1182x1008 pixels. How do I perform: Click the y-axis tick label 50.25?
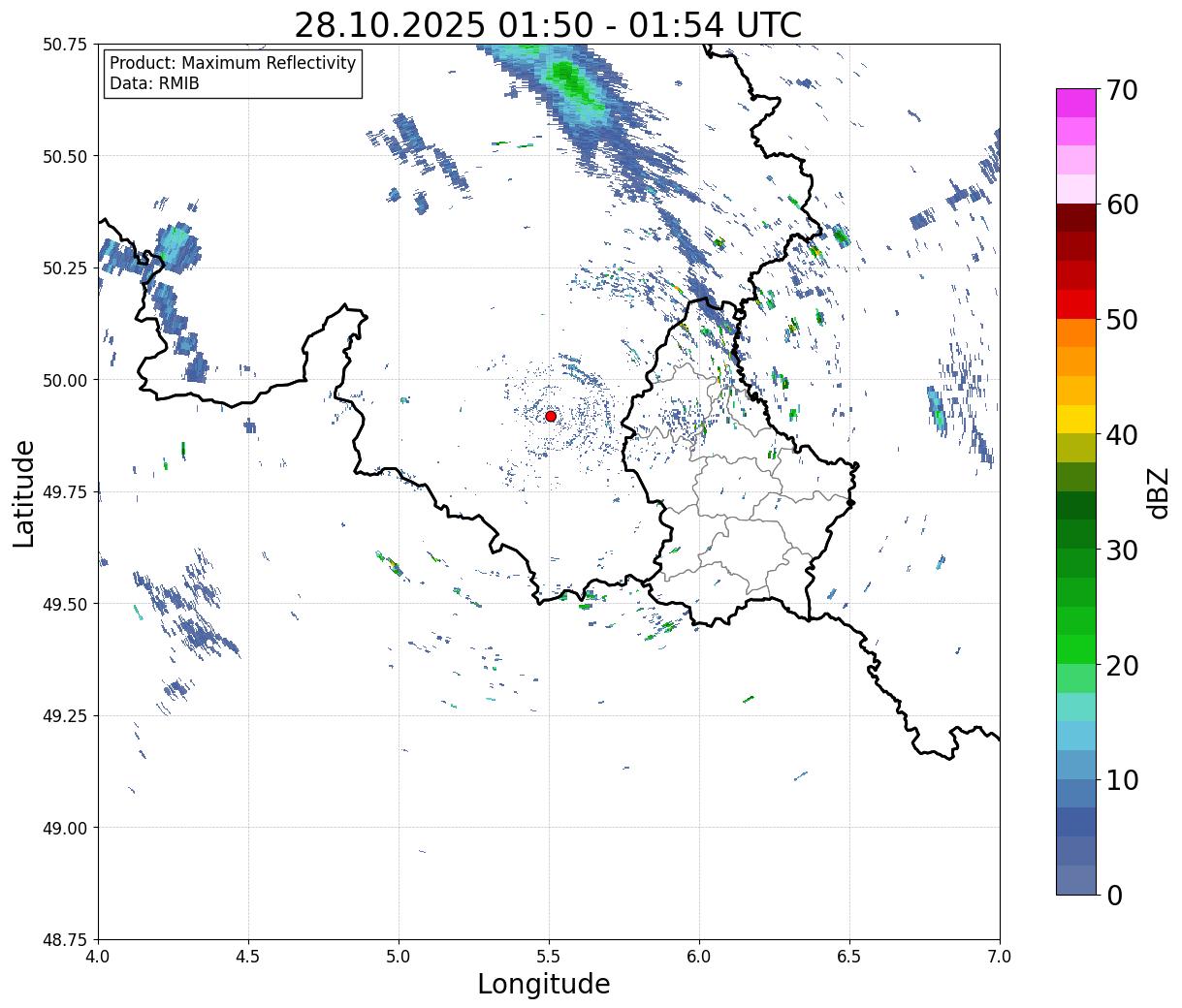(65, 268)
